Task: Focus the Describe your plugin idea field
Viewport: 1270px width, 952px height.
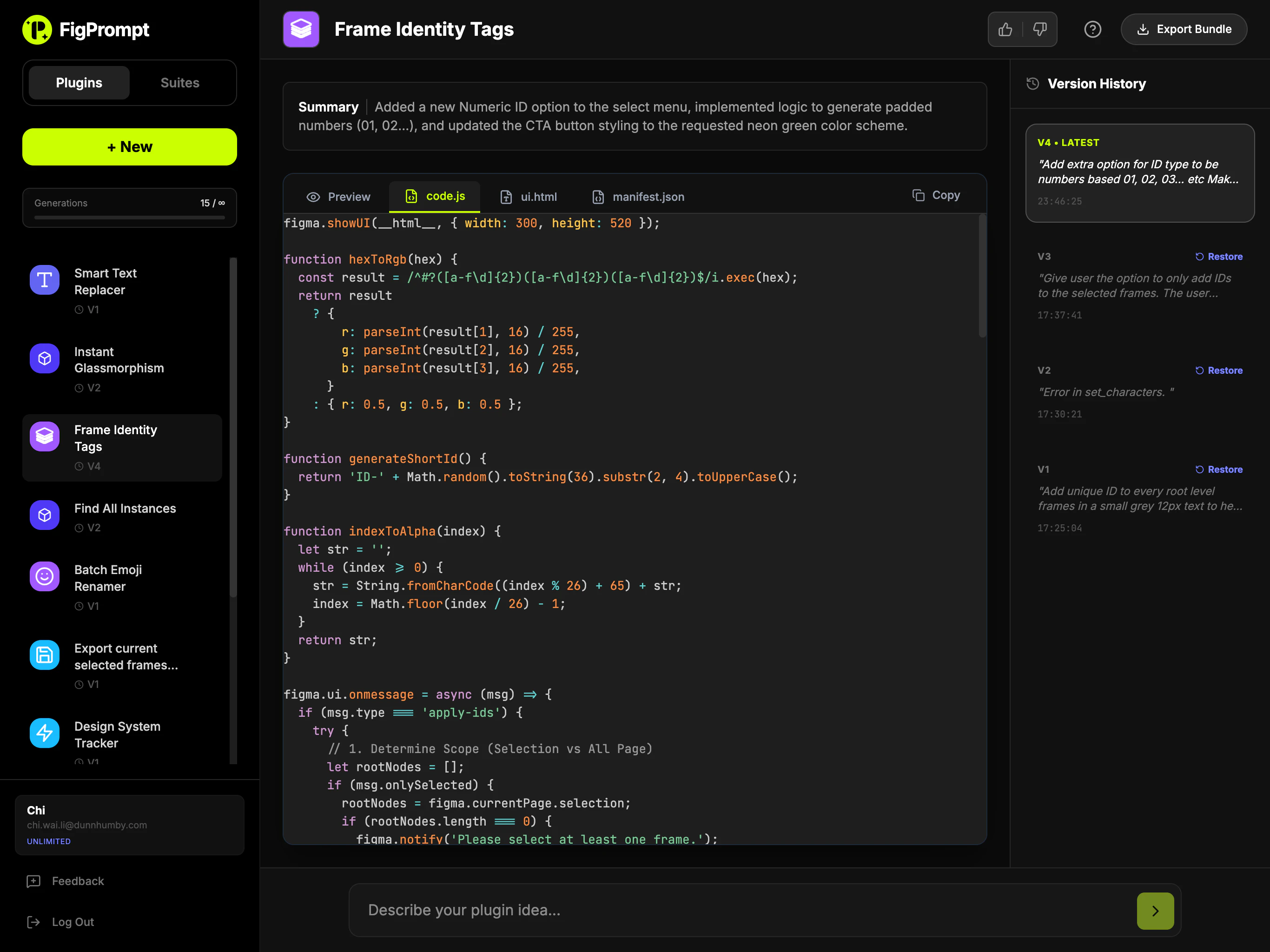Action: point(741,910)
